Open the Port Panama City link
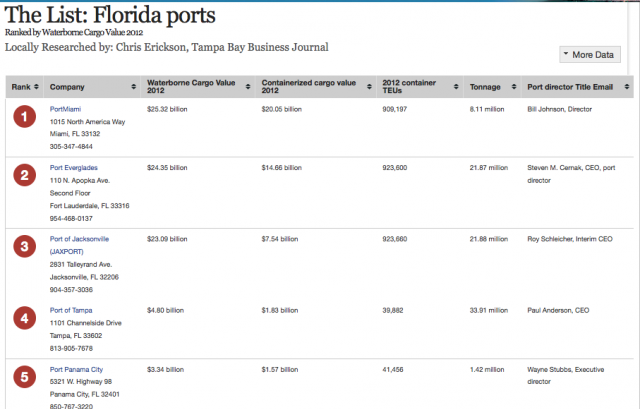Viewport: 640px width, 409px height. tap(78, 369)
